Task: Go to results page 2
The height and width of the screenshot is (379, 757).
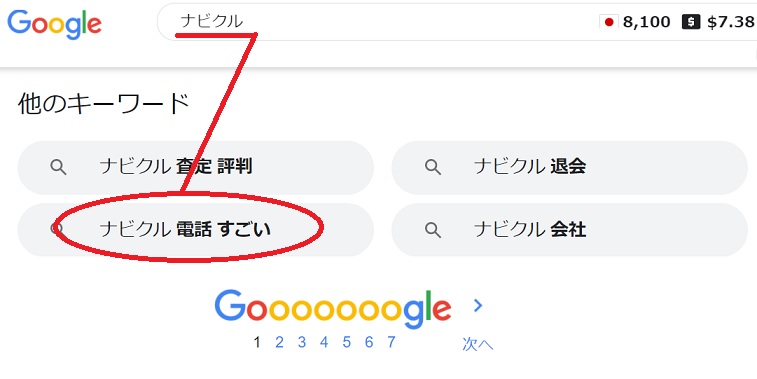Action: point(279,342)
